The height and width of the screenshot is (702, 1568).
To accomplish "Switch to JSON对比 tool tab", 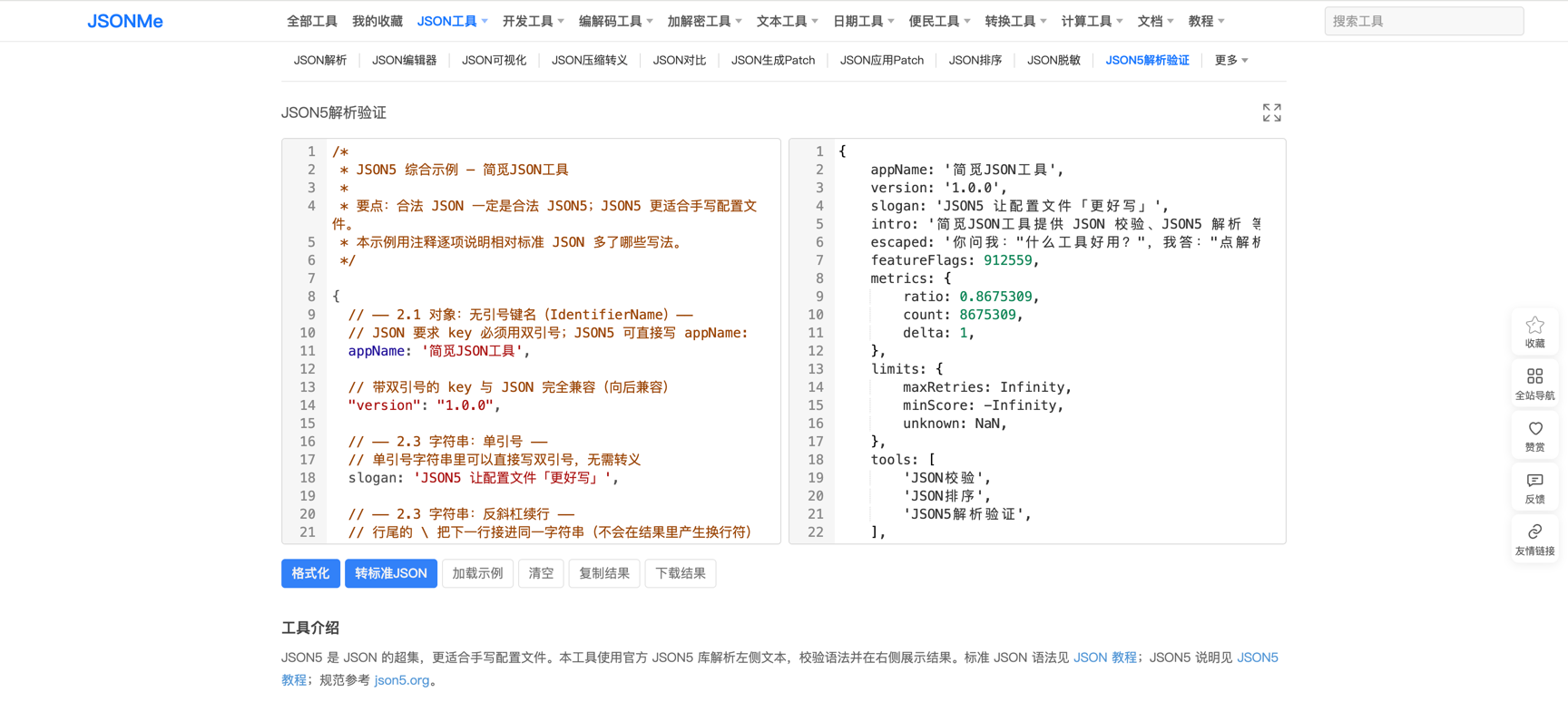I will tap(680, 60).
